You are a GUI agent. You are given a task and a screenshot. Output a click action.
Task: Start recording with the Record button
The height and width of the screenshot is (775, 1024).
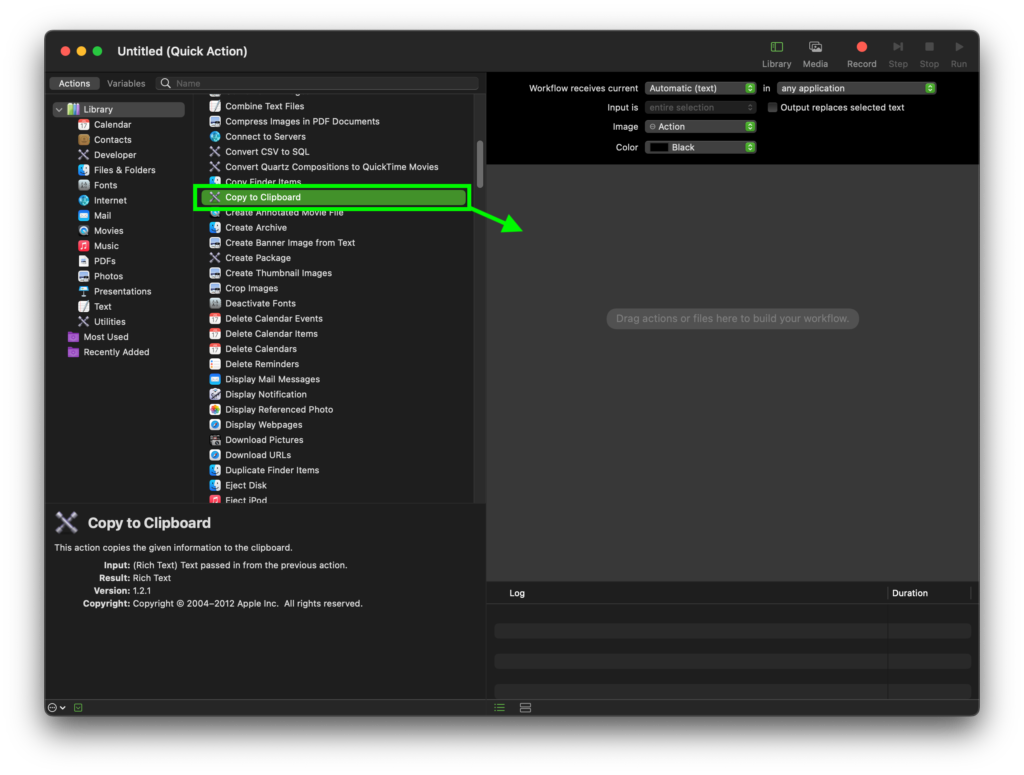tap(861, 47)
